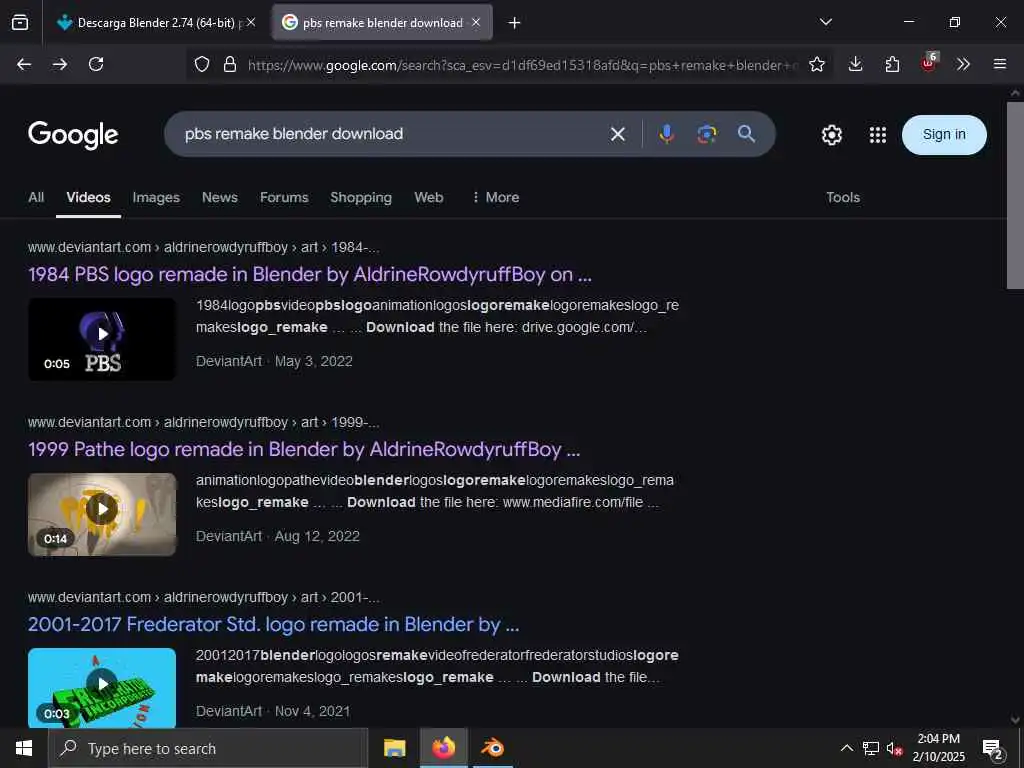Viewport: 1024px width, 768px height.
Task: Open the Action Center notifications
Action: [993, 749]
